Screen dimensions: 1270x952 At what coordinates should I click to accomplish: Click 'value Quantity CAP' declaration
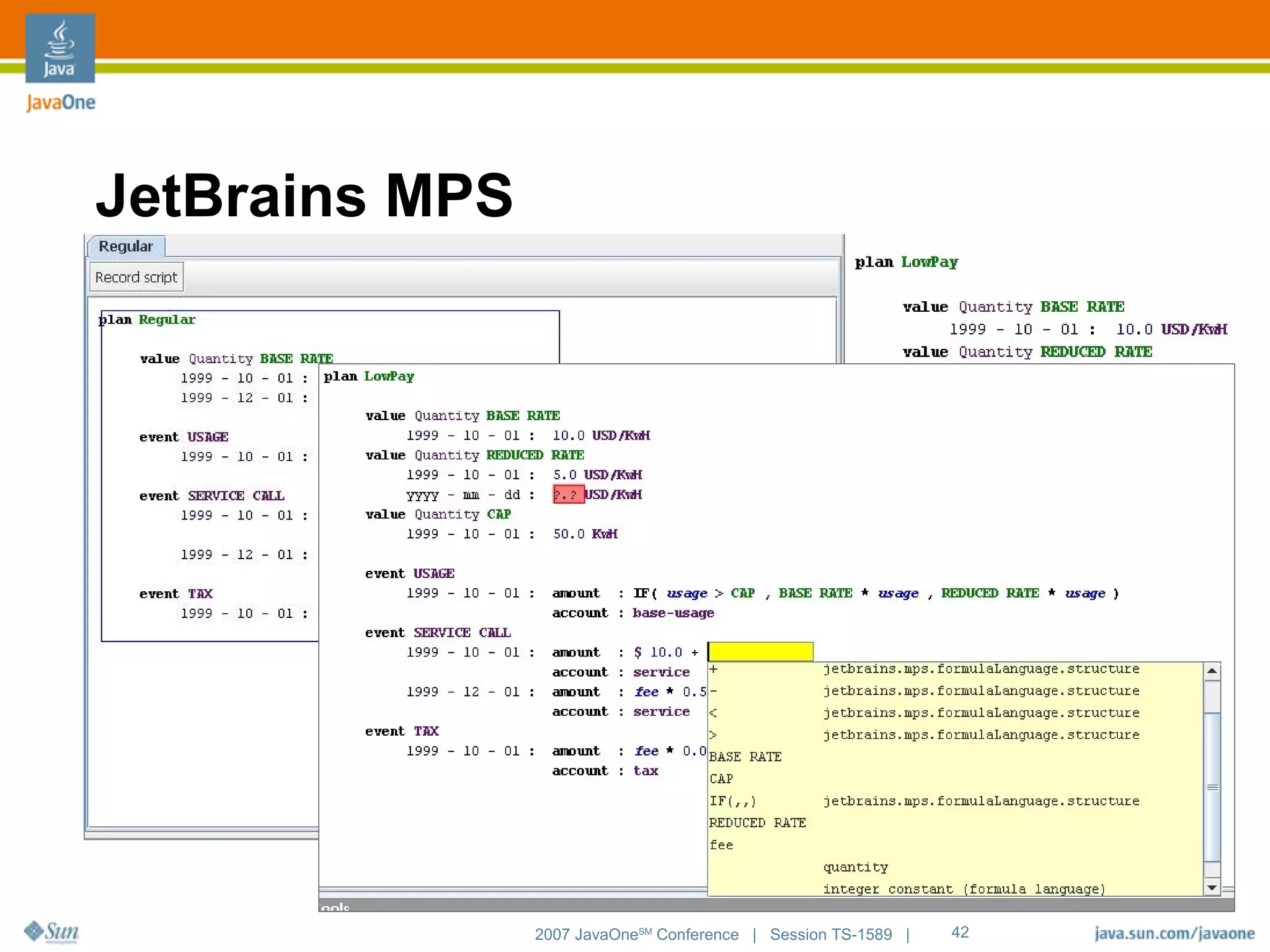(438, 514)
